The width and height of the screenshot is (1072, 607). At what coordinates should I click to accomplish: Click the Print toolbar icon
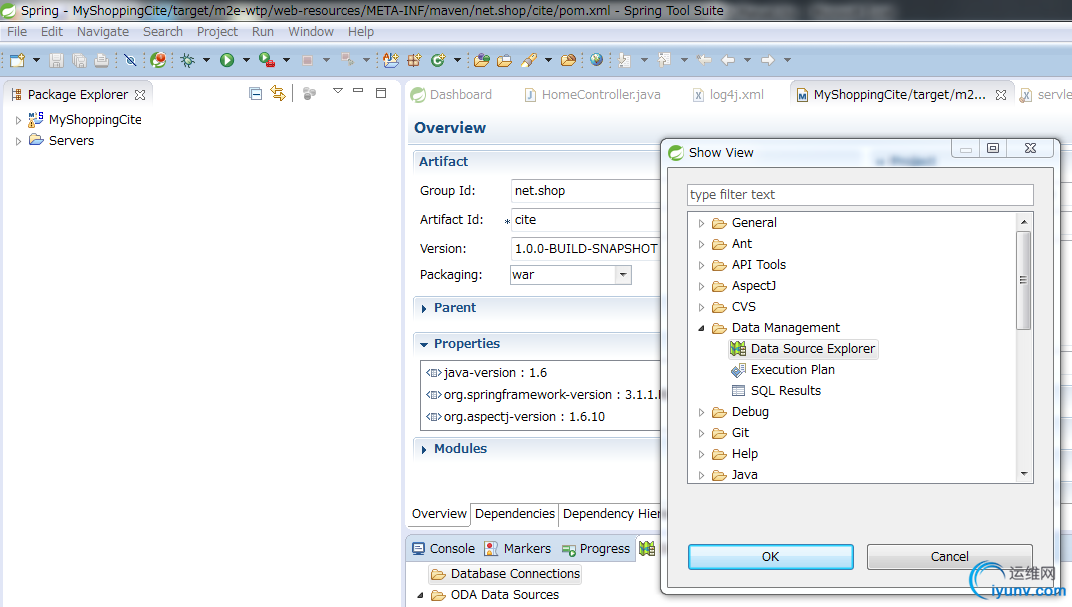point(101,60)
